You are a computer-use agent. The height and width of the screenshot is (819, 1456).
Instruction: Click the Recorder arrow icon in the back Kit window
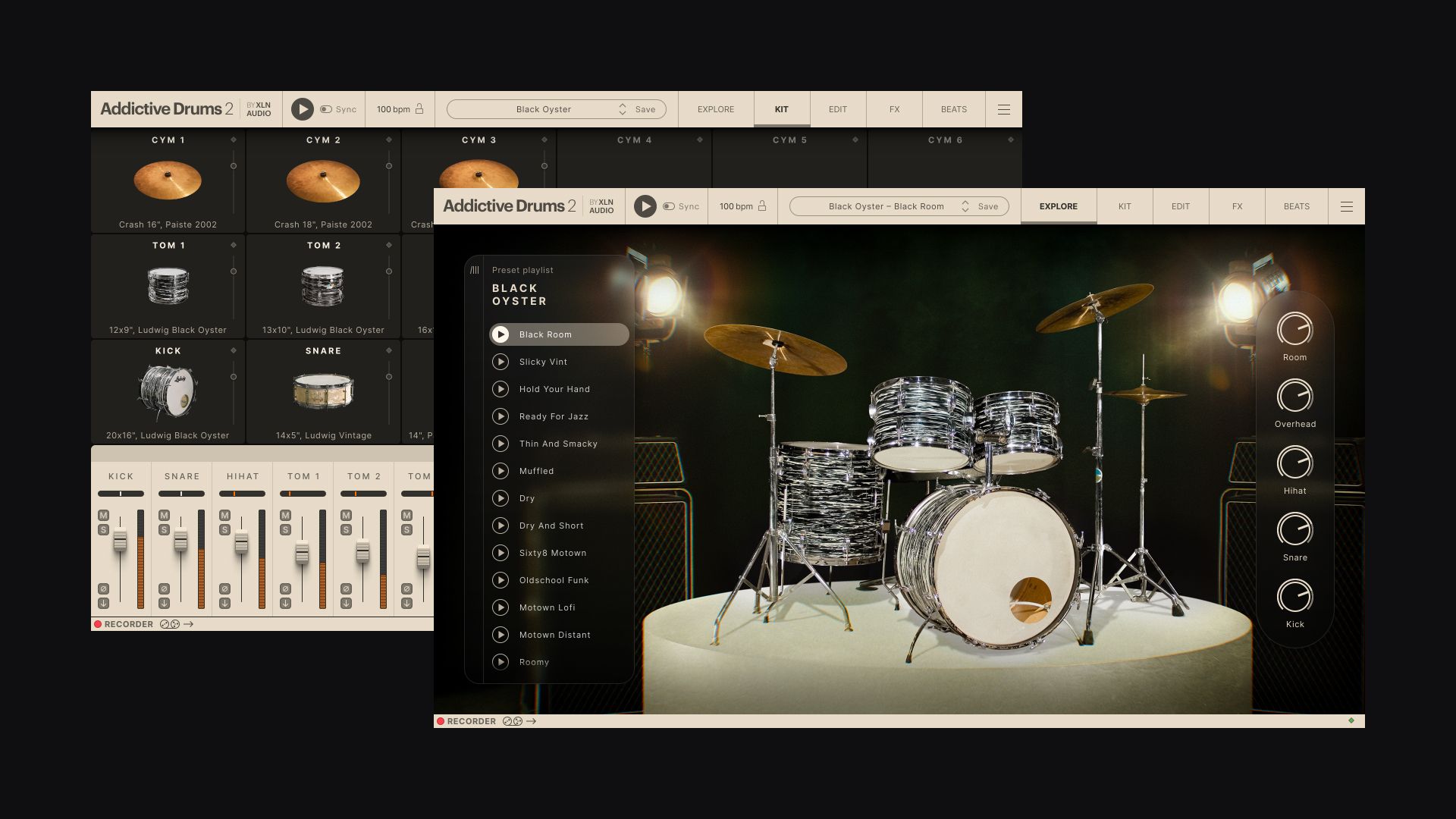point(189,624)
